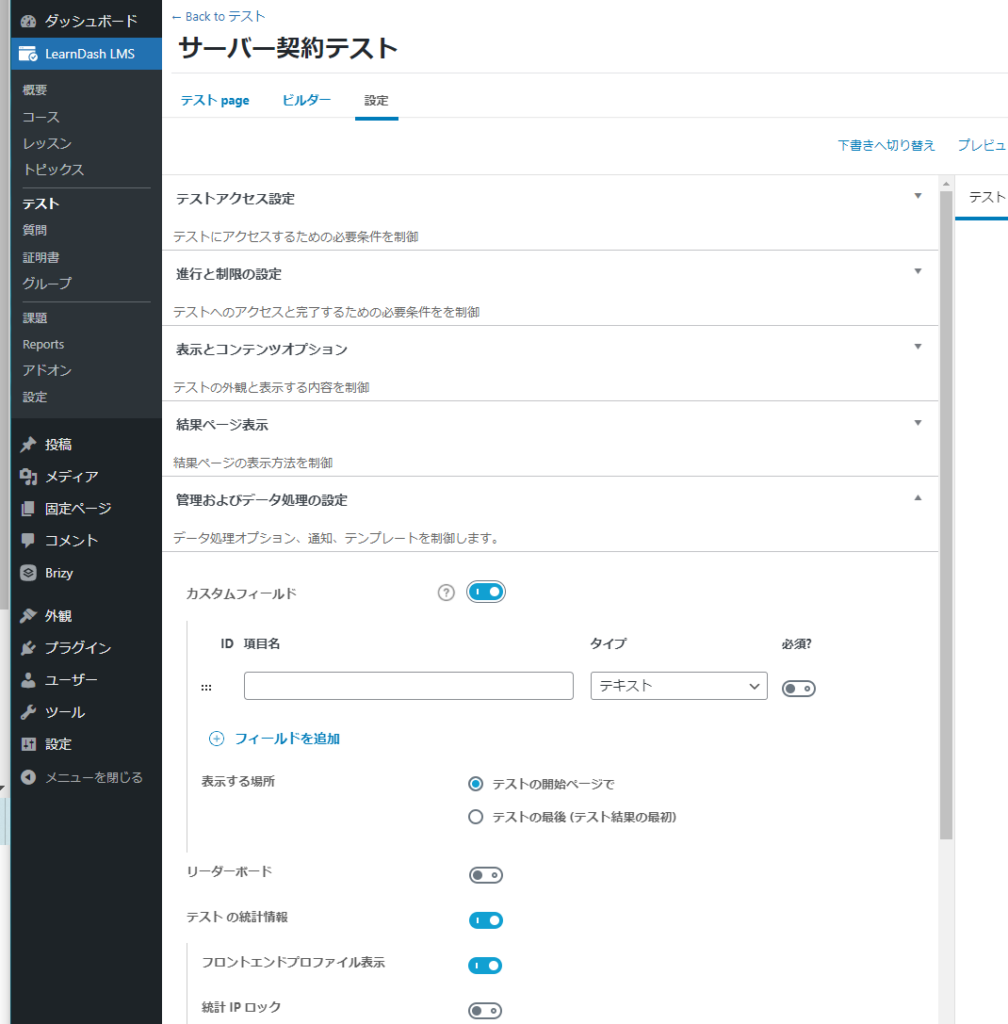Select テストの最後 radio option
Viewport: 1008px width, 1024px height.
pos(476,817)
